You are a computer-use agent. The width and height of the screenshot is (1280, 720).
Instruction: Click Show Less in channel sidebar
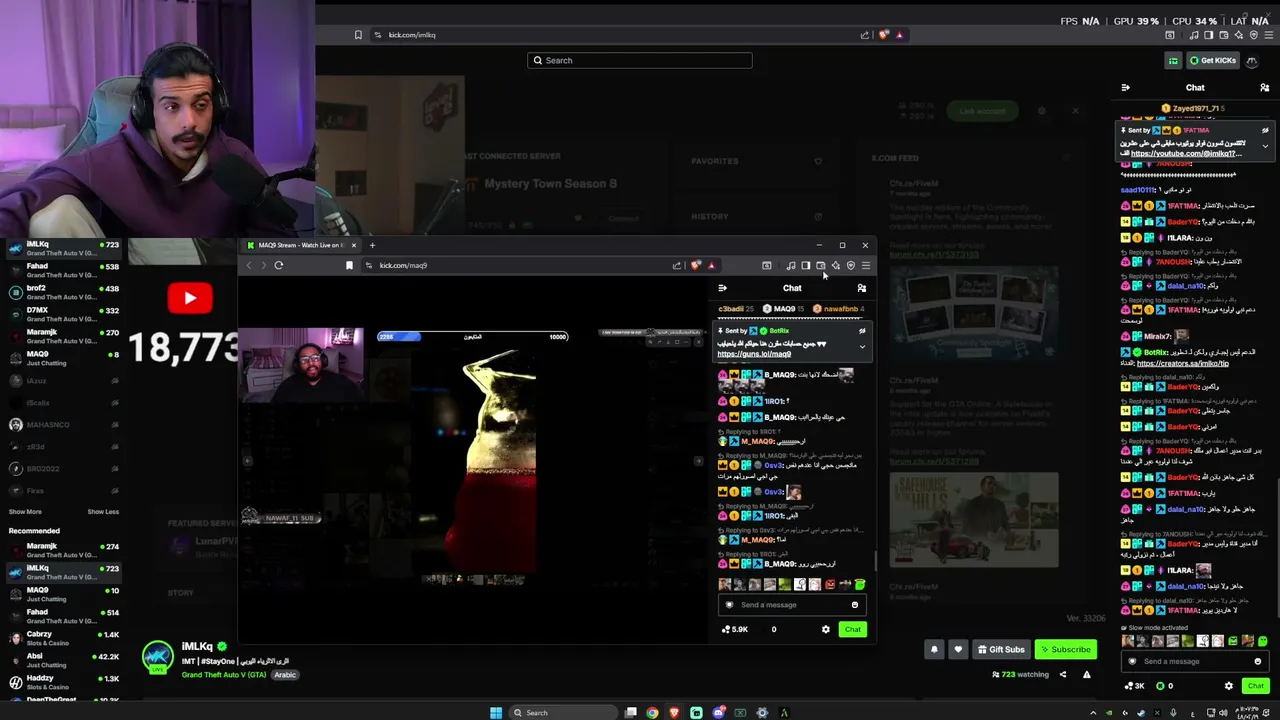click(x=103, y=512)
